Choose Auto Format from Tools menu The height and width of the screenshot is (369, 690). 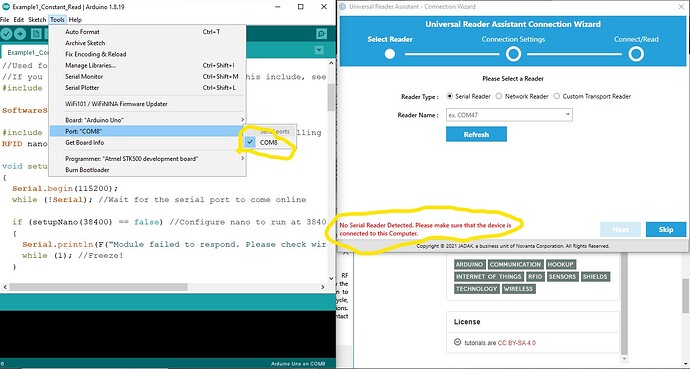tap(147, 32)
